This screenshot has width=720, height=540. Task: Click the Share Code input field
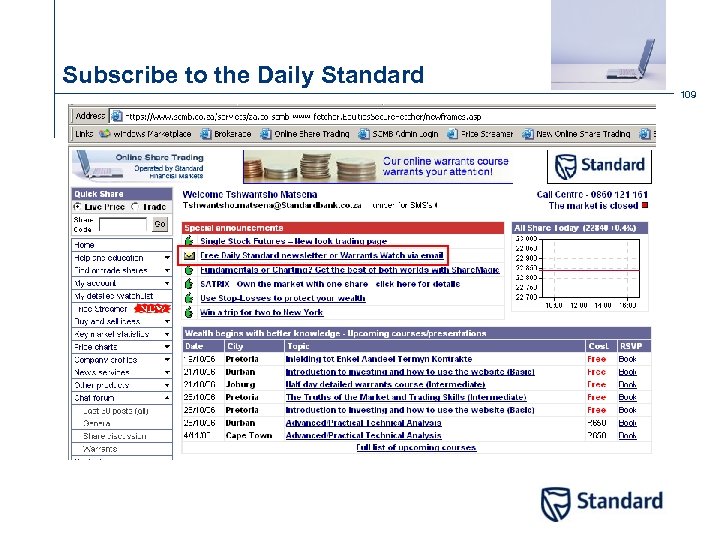pos(123,225)
